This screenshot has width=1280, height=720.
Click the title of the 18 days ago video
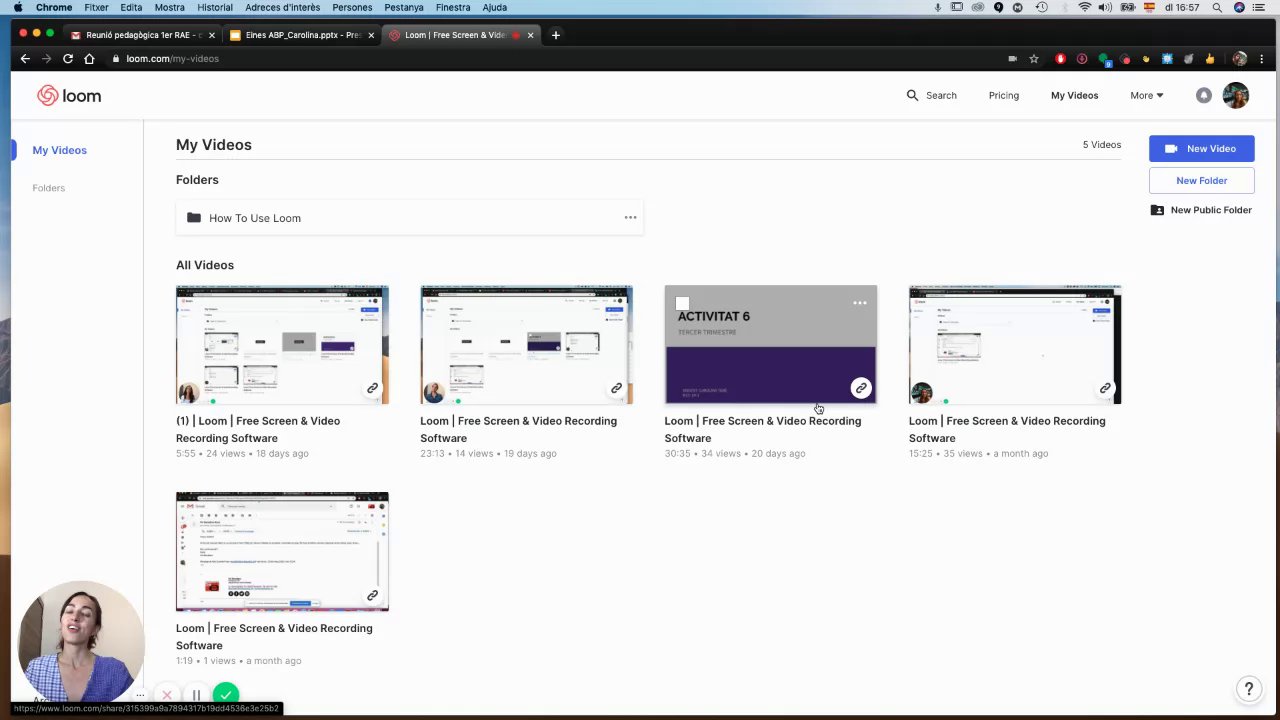pos(258,429)
